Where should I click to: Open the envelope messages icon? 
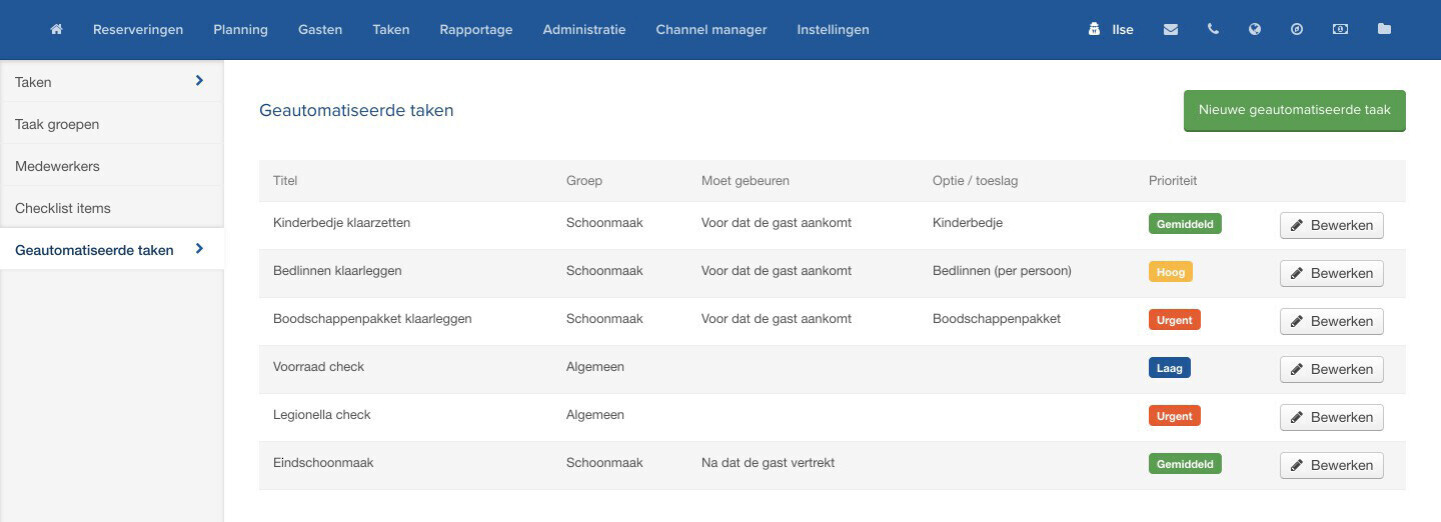[1170, 30]
